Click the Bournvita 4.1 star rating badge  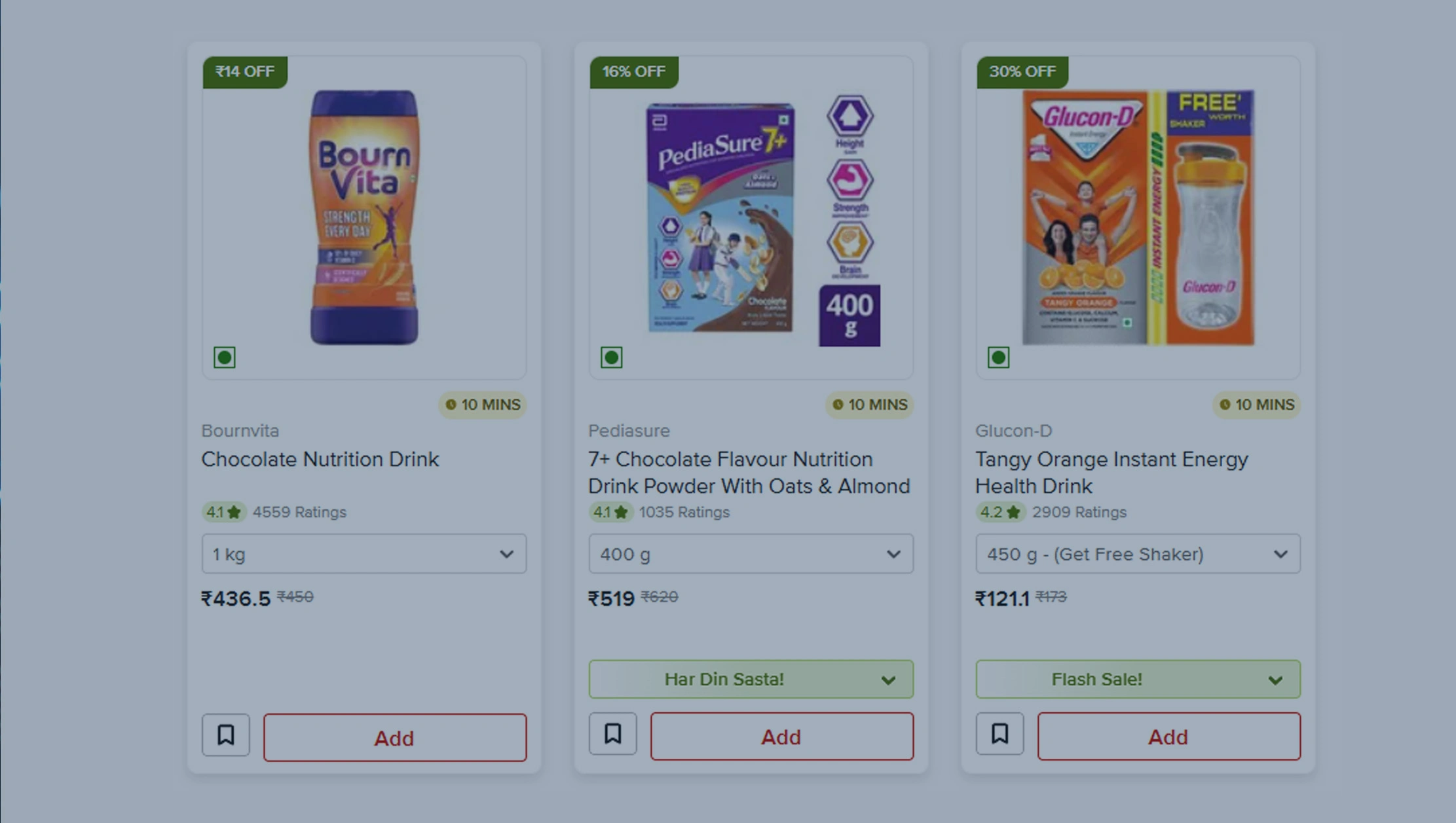click(x=223, y=512)
